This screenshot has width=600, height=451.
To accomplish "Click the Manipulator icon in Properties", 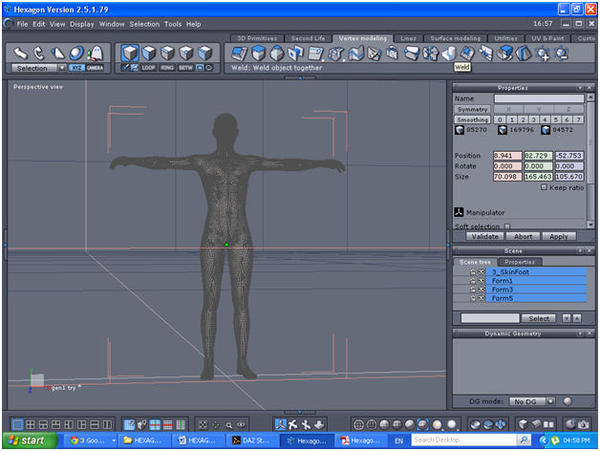I will (459, 213).
